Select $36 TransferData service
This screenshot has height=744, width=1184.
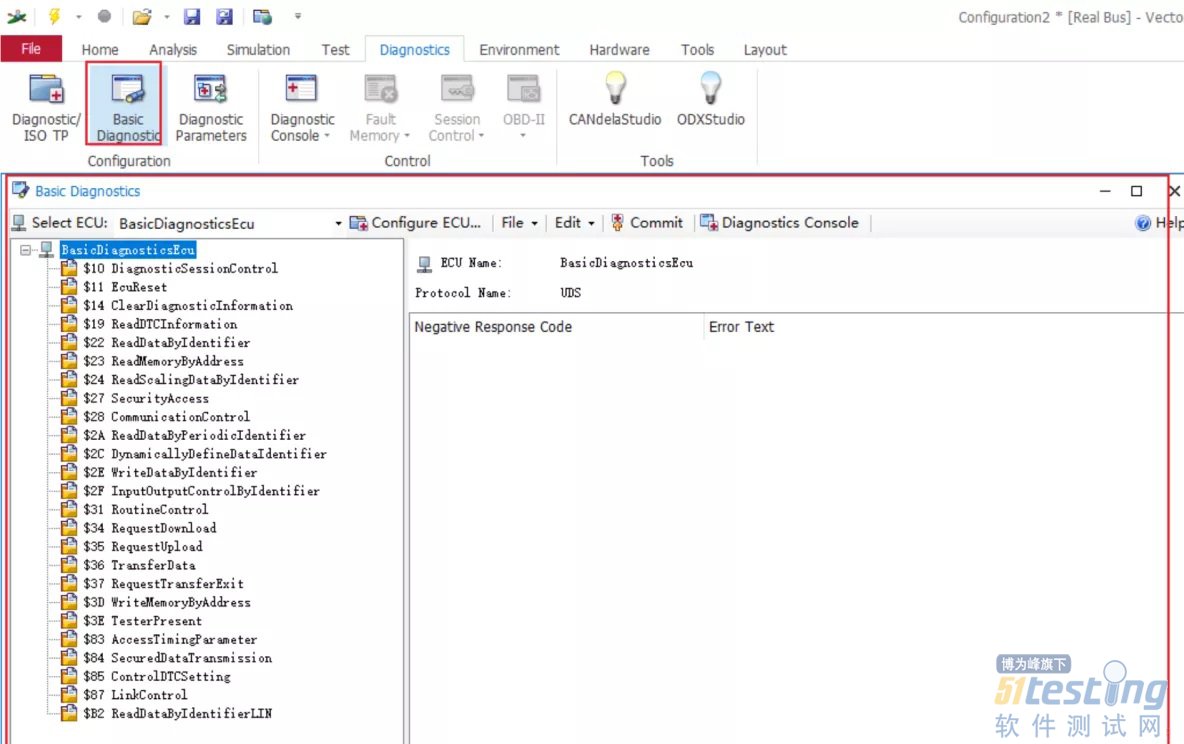click(140, 565)
